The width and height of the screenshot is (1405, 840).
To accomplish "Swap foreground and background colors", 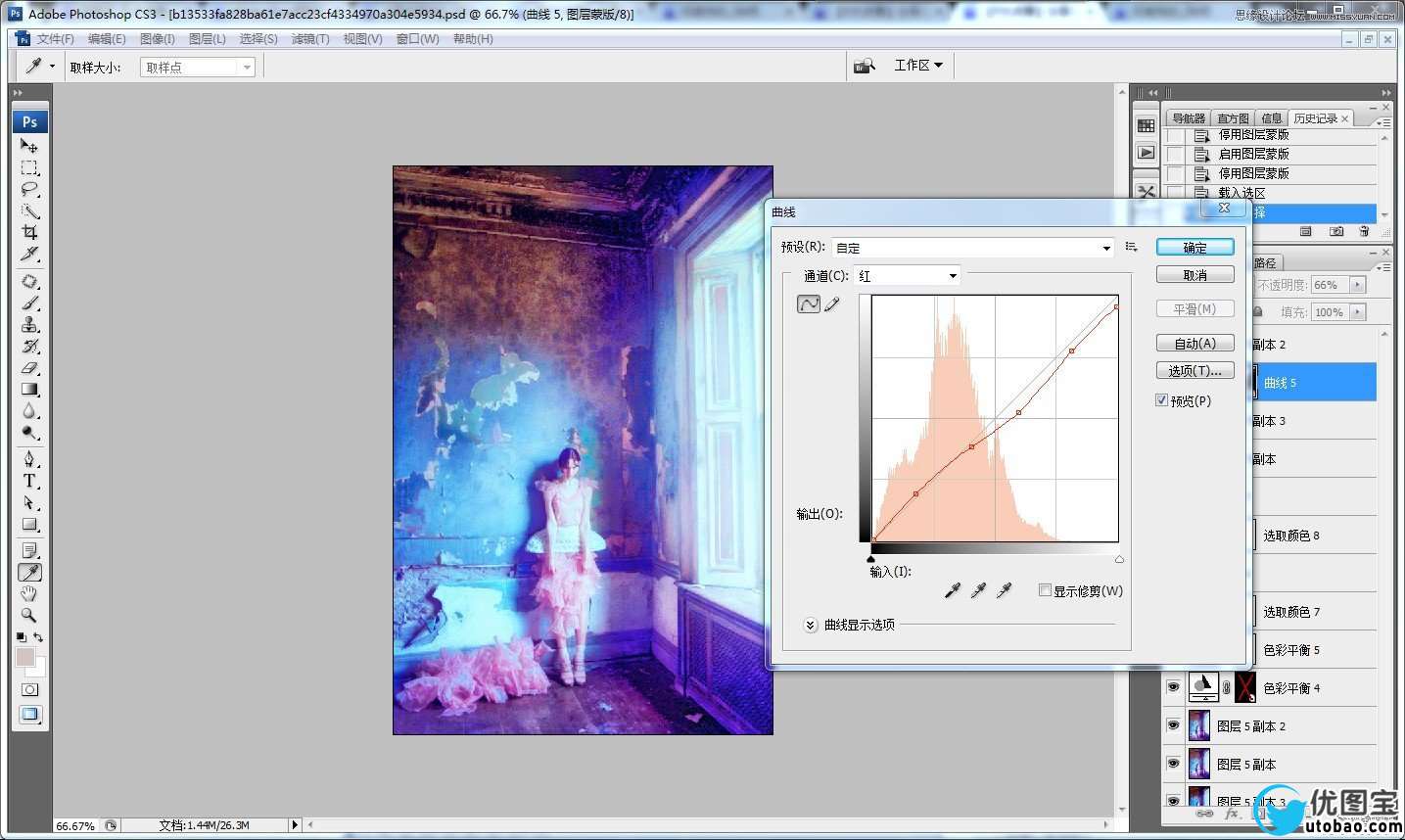I will point(38,637).
